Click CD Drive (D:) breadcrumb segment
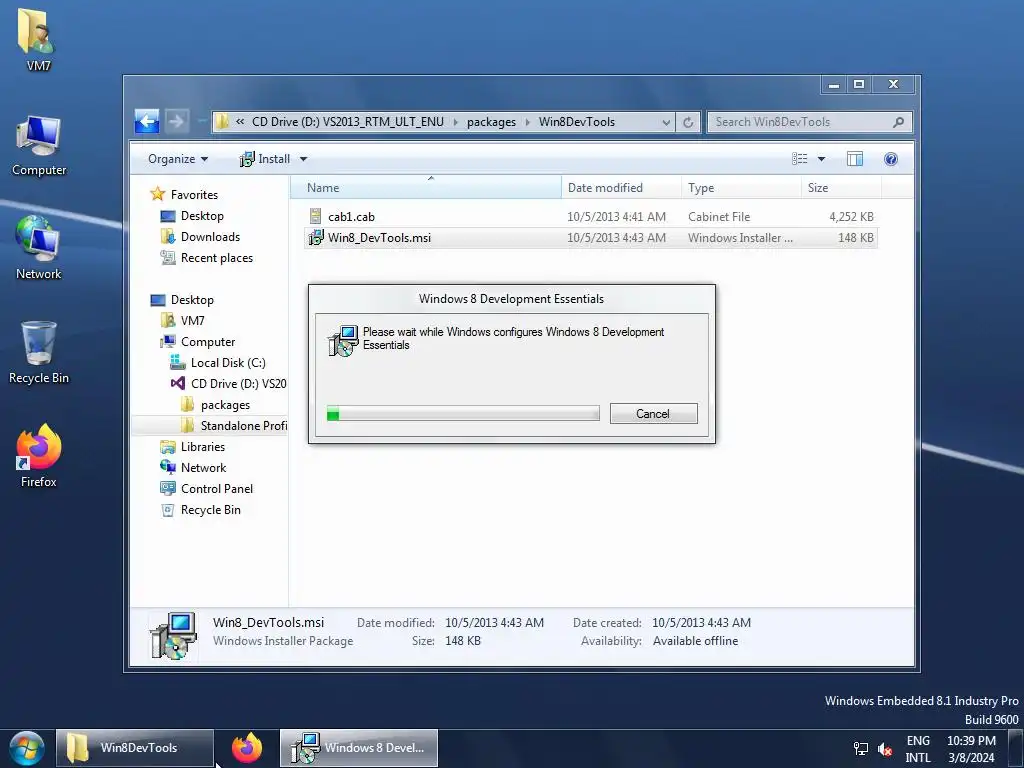The height and width of the screenshot is (768, 1024). point(347,122)
